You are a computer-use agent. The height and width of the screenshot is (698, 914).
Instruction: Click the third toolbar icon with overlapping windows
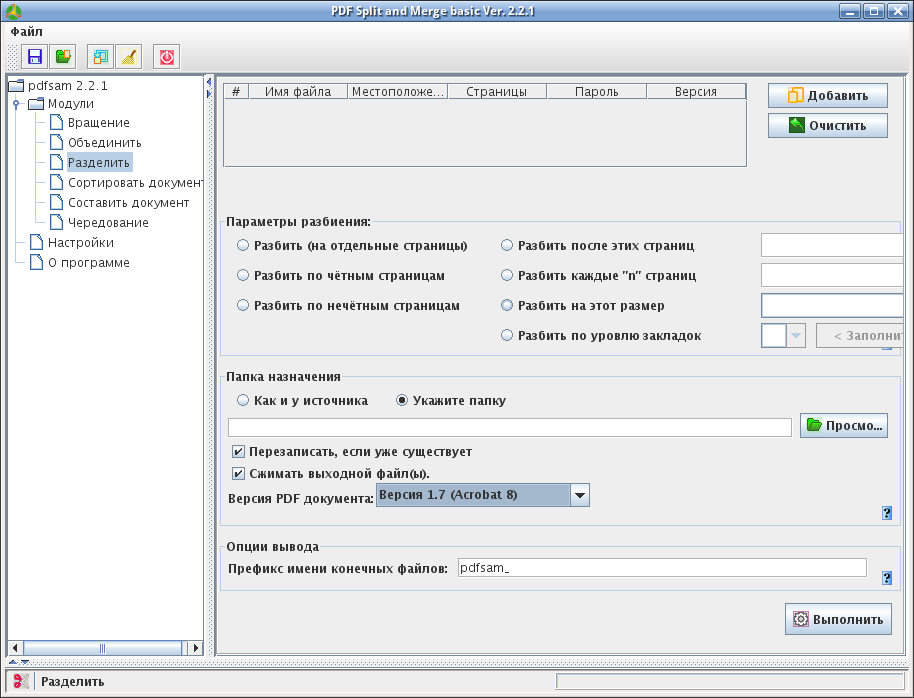click(x=100, y=57)
